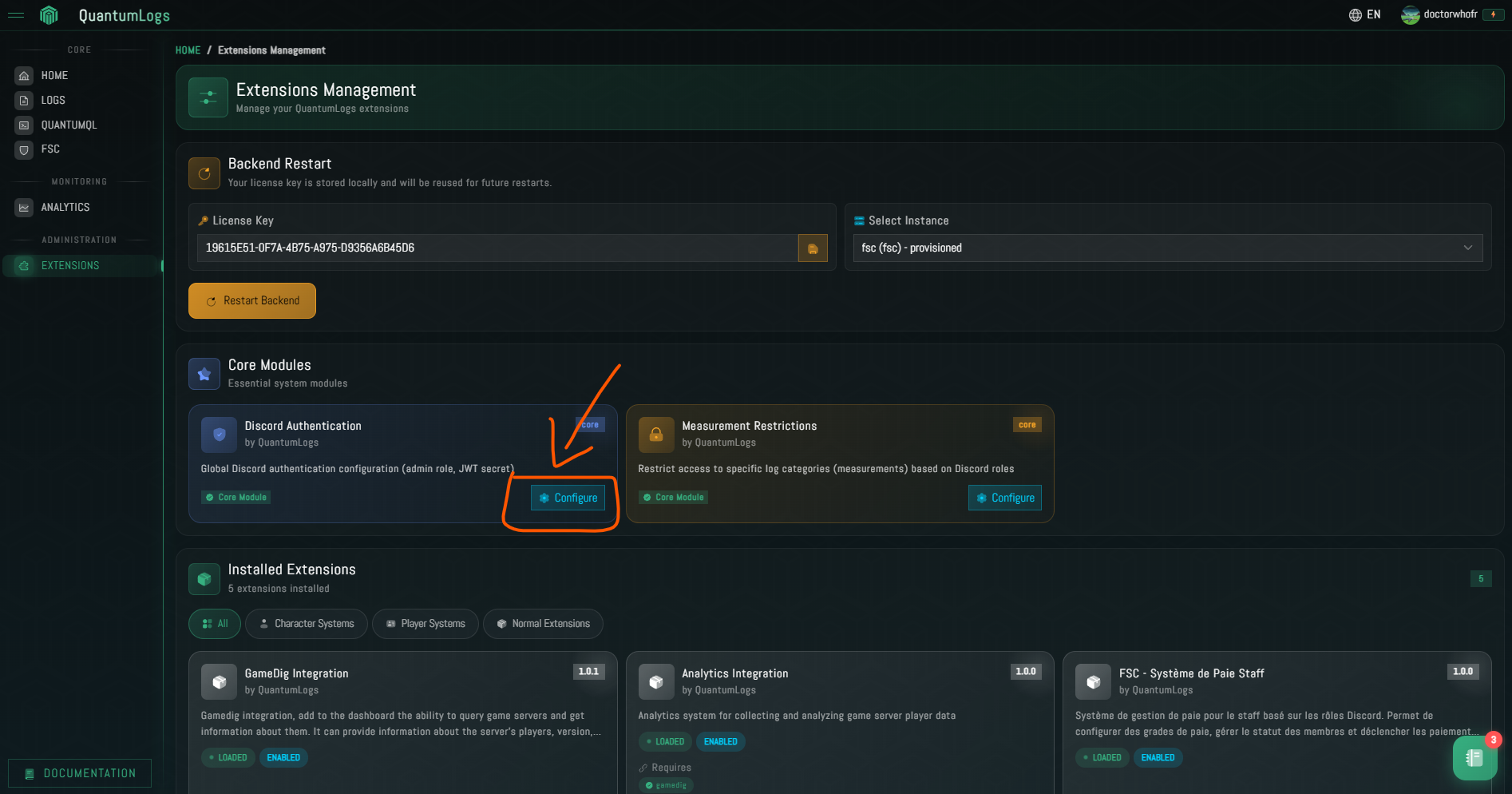Click the save license key icon button
The image size is (1512, 794).
point(813,248)
